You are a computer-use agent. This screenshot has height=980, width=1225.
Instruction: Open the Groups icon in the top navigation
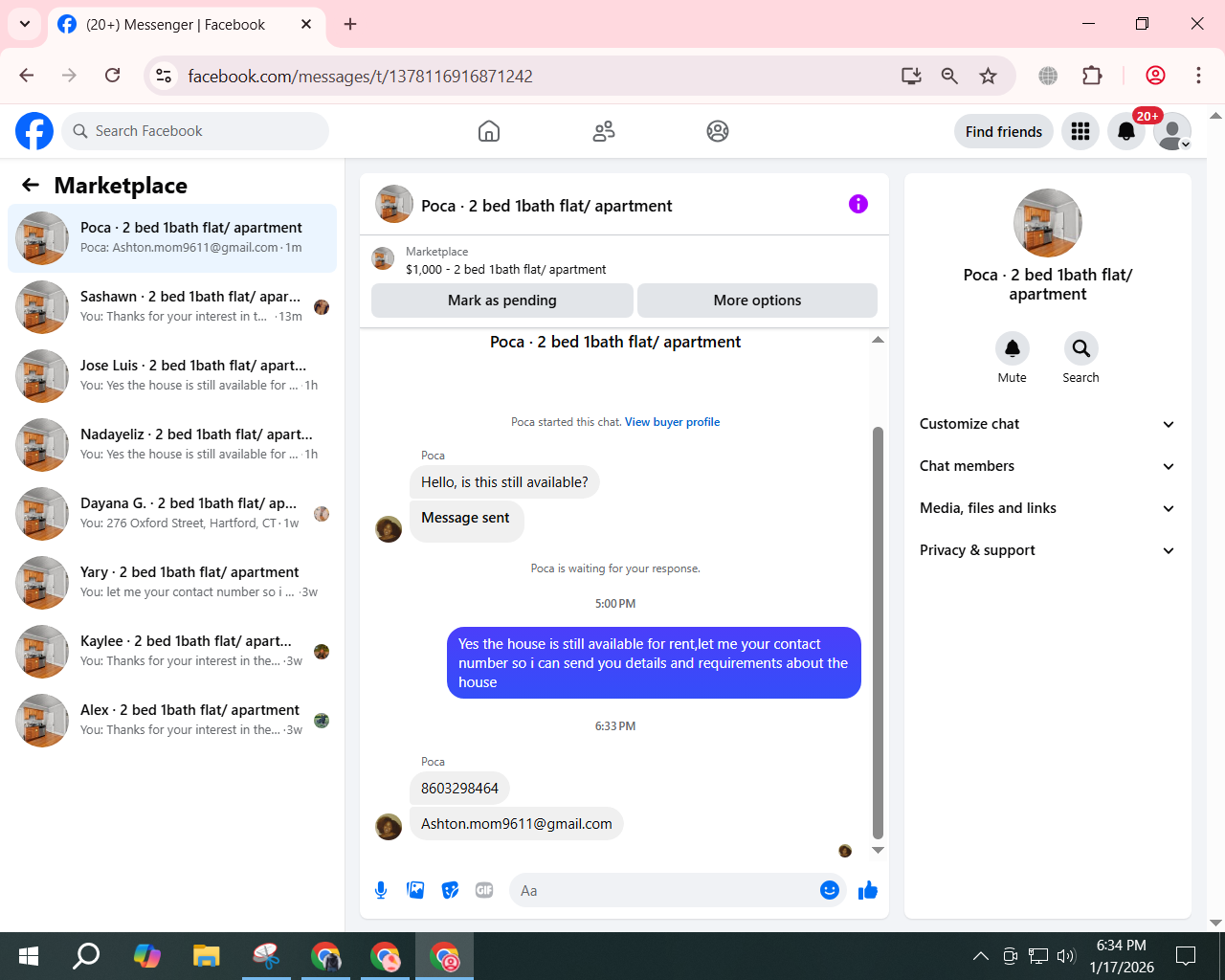pos(718,131)
